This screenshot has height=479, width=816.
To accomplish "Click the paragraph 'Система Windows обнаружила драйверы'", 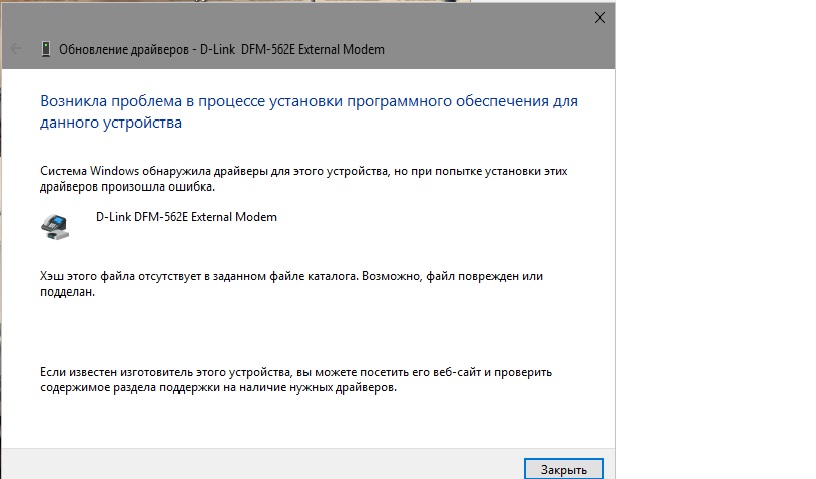I will click(x=303, y=179).
